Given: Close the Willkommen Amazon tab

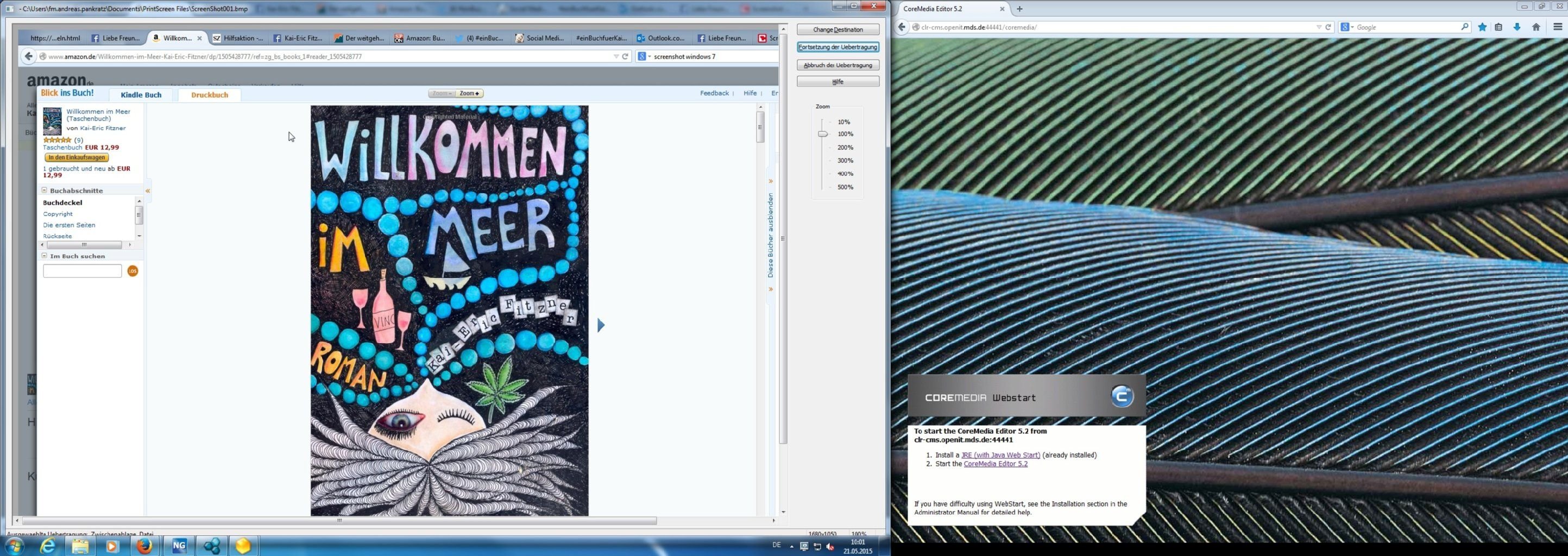Looking at the screenshot, I should (x=199, y=37).
